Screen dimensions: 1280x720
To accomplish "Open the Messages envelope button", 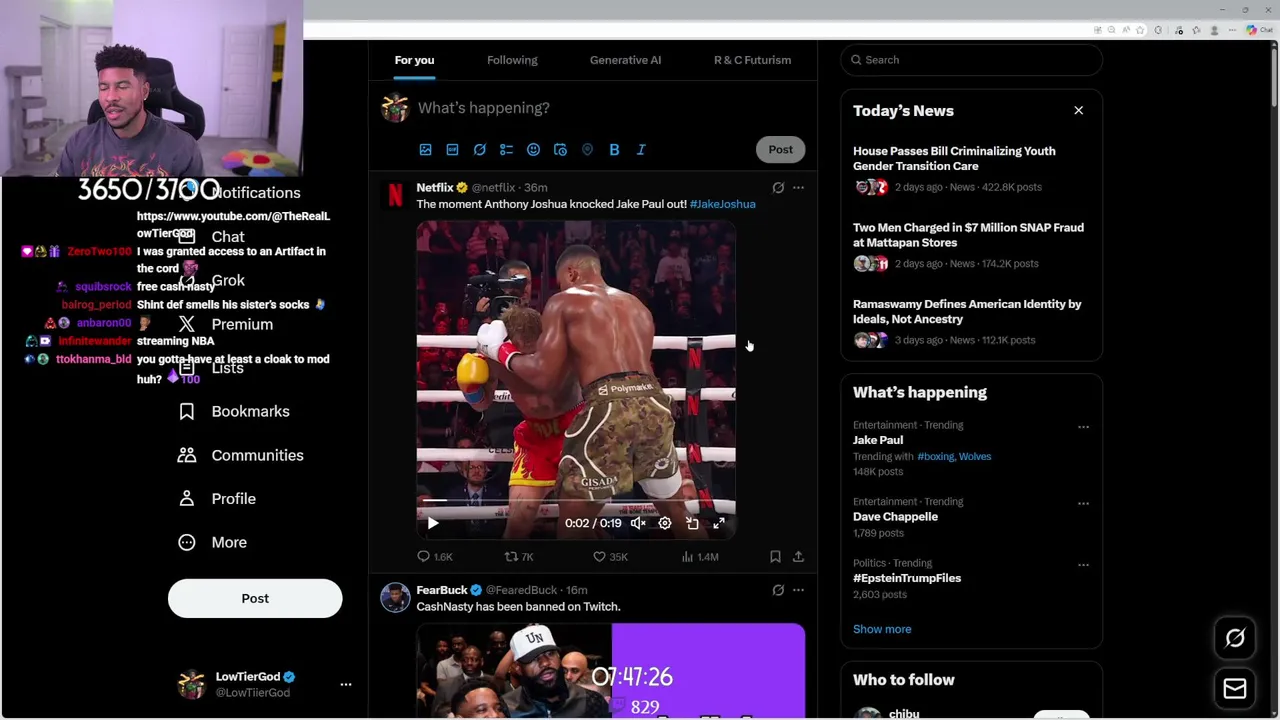I will click(x=1235, y=689).
